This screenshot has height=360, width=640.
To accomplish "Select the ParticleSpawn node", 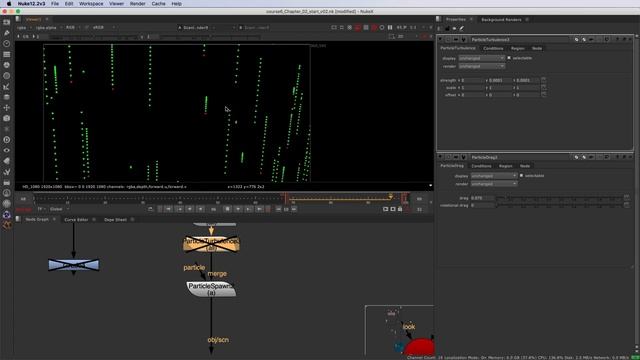I will (211, 289).
